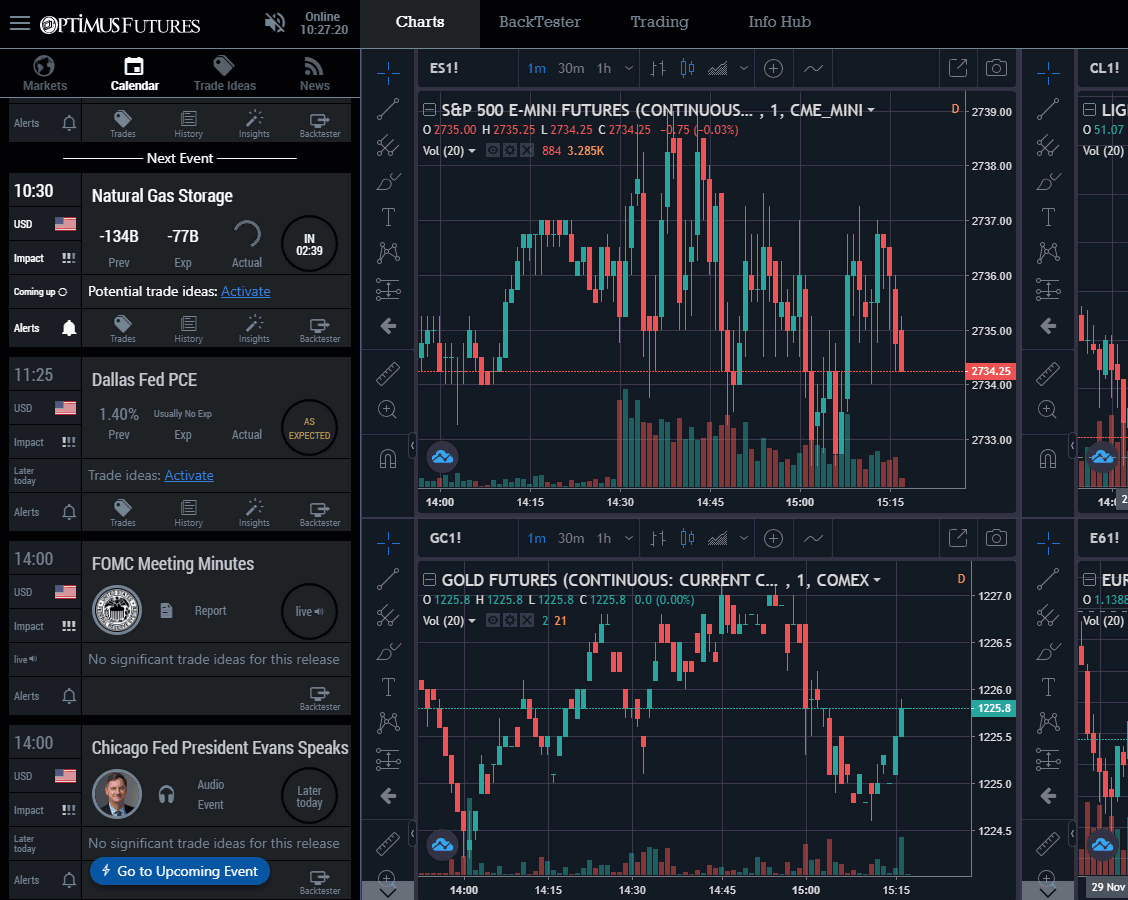
Task: Take a snapshot of the GC1! chart
Action: 996,538
